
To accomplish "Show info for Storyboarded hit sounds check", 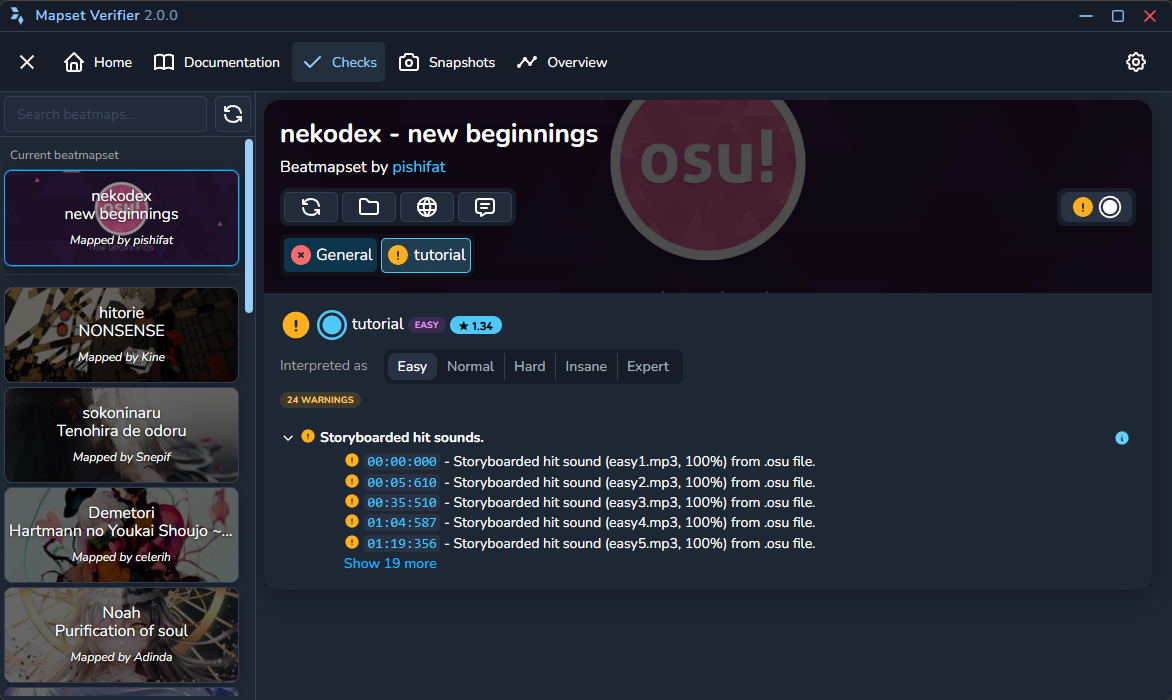I will [1122, 439].
